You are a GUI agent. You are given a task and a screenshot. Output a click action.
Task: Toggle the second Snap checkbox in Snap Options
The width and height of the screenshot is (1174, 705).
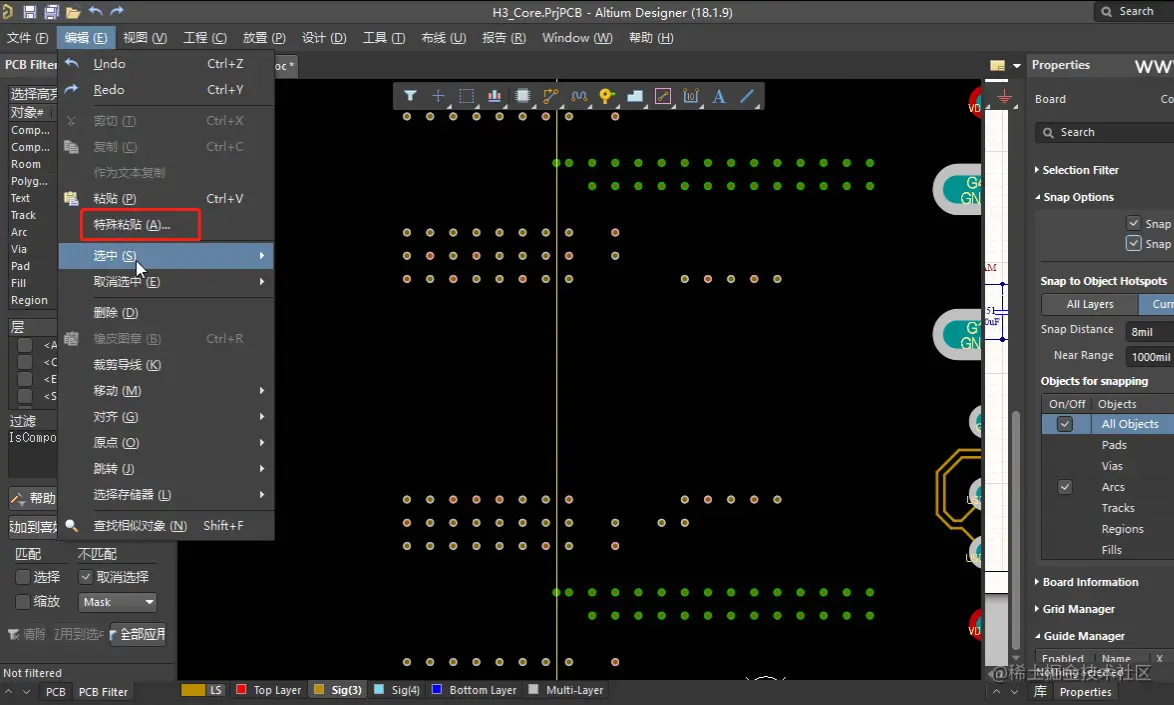(1134, 243)
